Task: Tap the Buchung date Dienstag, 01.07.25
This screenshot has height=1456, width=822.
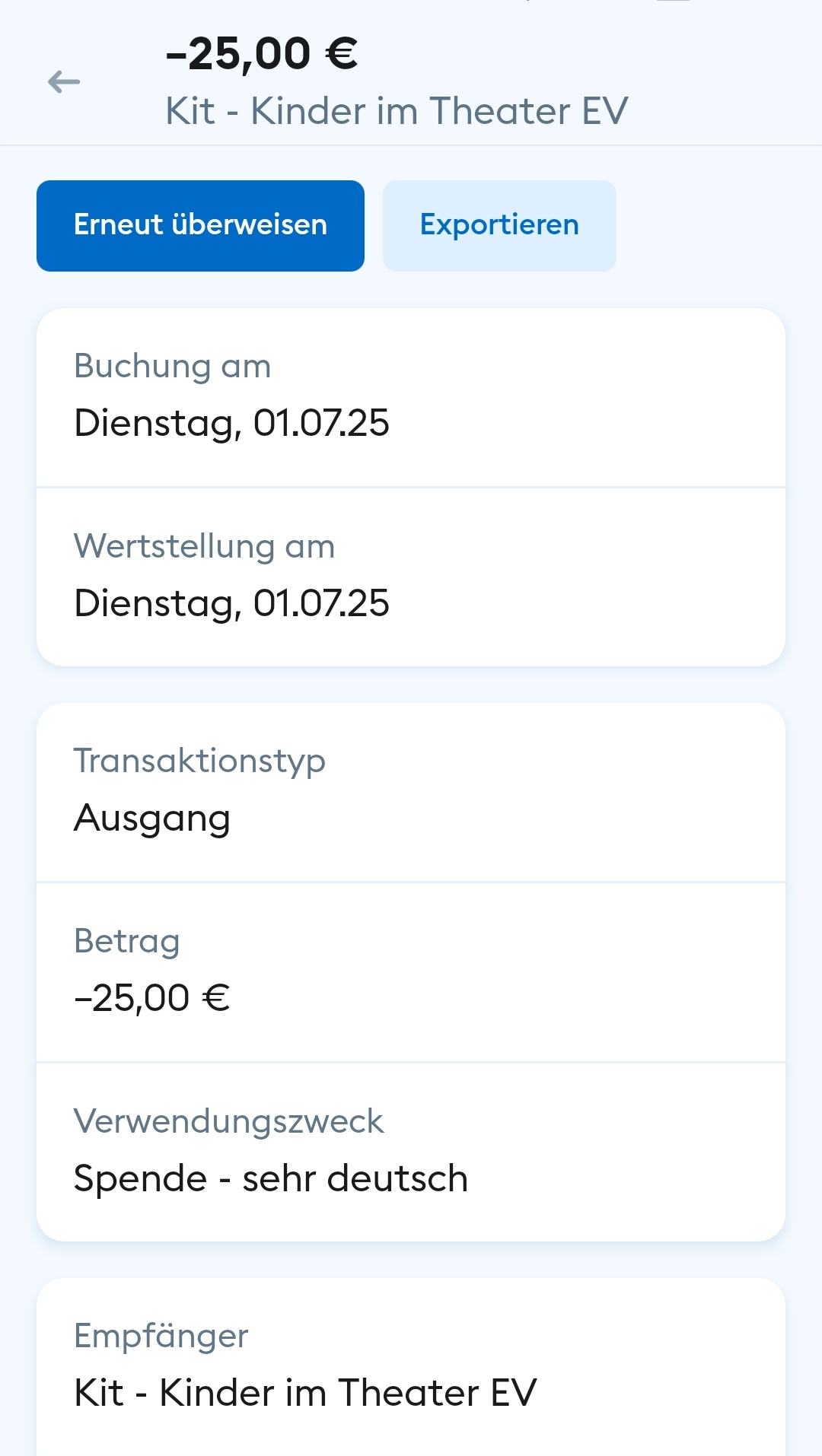Action: (231, 423)
